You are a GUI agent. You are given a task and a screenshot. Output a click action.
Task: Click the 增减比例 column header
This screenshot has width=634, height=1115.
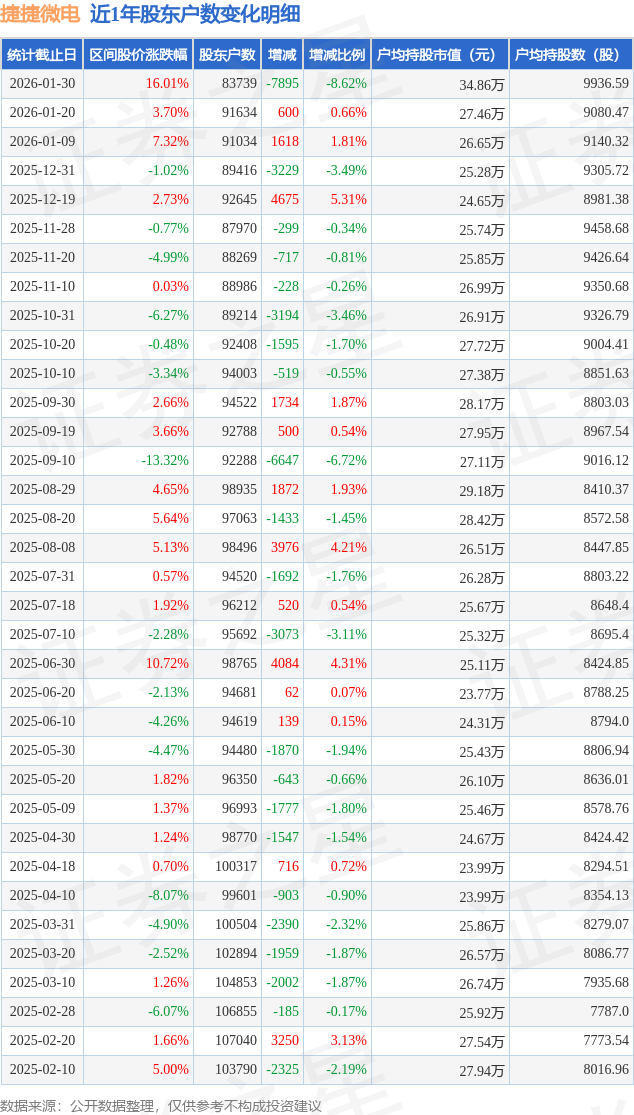337,55
